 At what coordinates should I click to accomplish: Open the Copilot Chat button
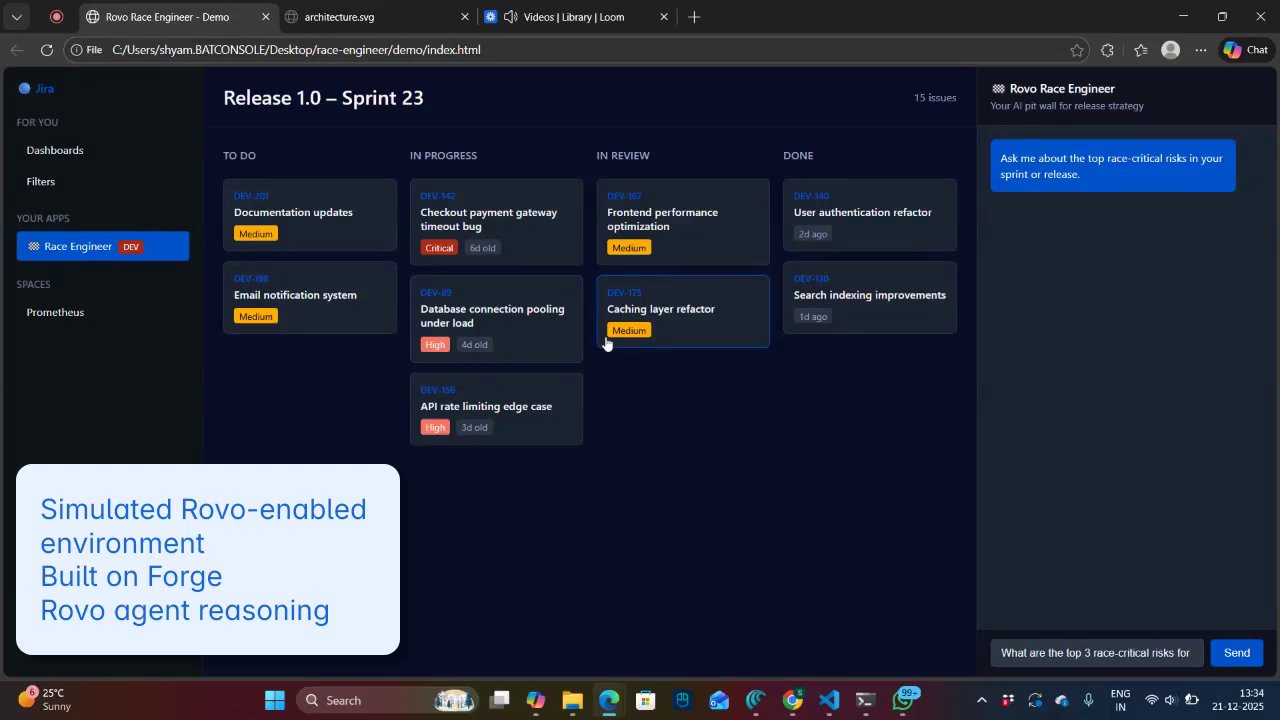click(x=1246, y=50)
